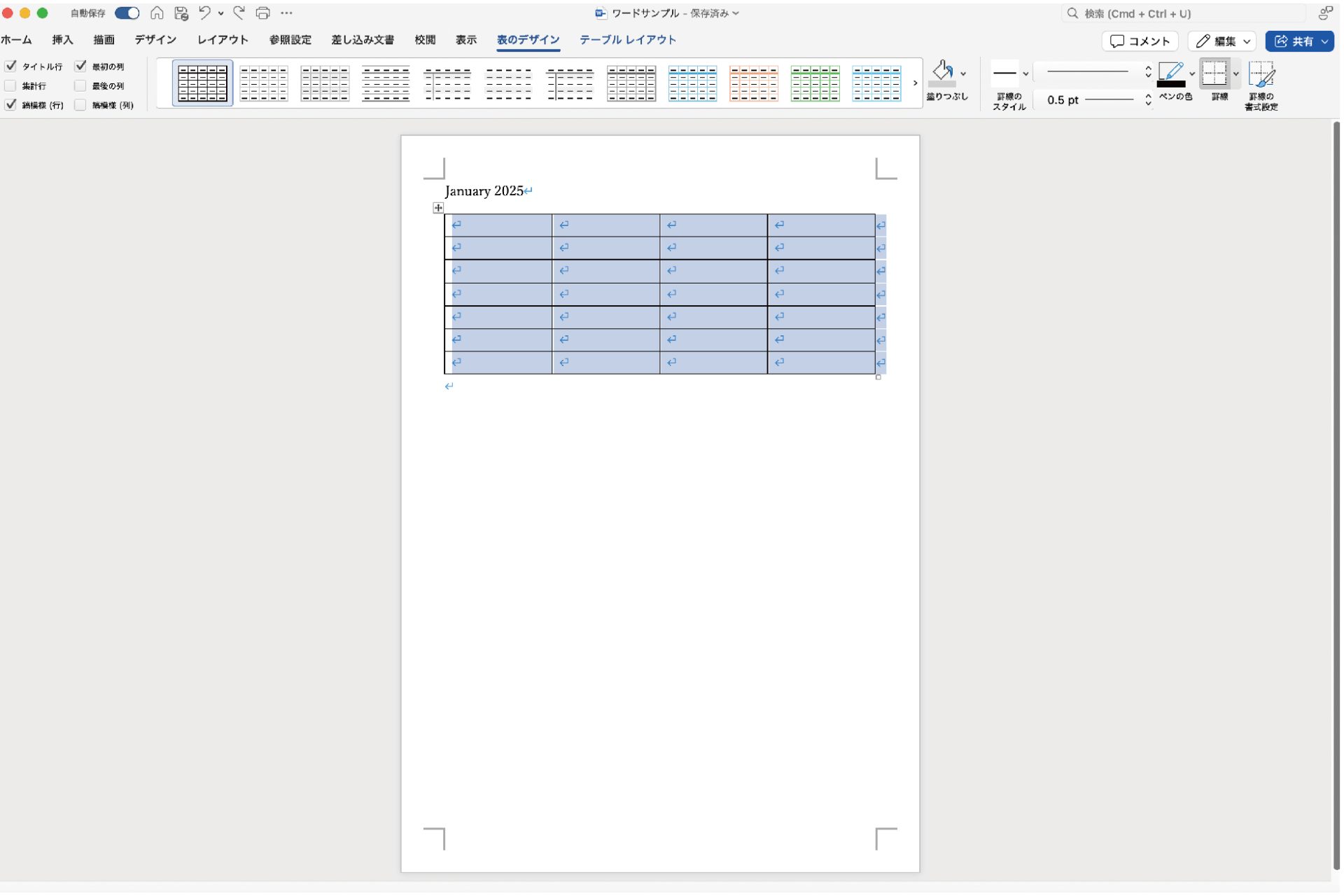Click the table move handle icon
The width and height of the screenshot is (1344, 896).
(x=438, y=208)
